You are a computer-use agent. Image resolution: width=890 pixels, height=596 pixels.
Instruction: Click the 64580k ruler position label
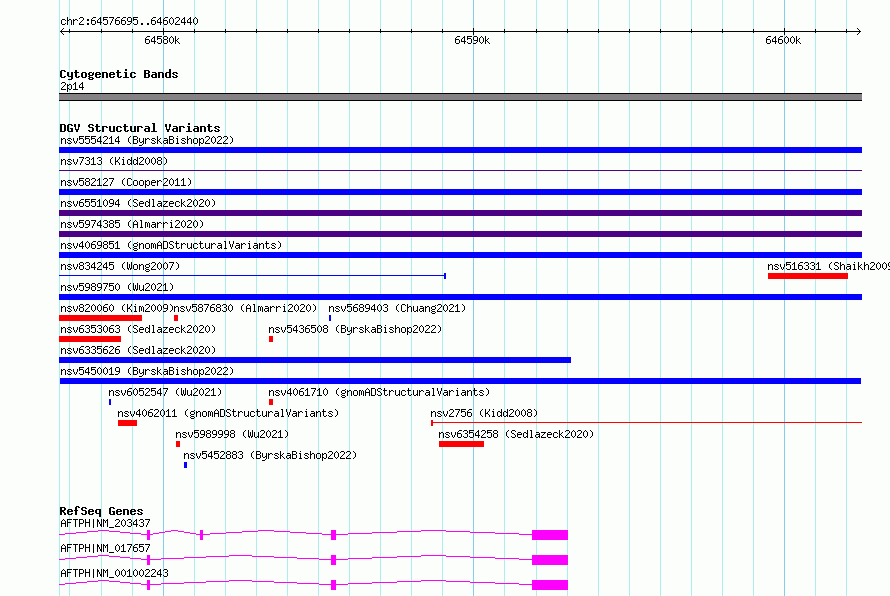(x=162, y=40)
